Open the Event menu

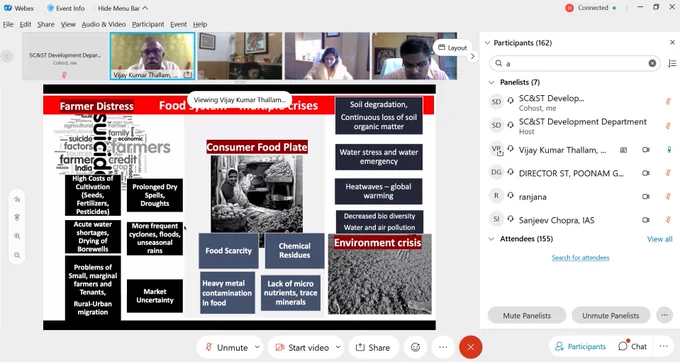tap(178, 24)
